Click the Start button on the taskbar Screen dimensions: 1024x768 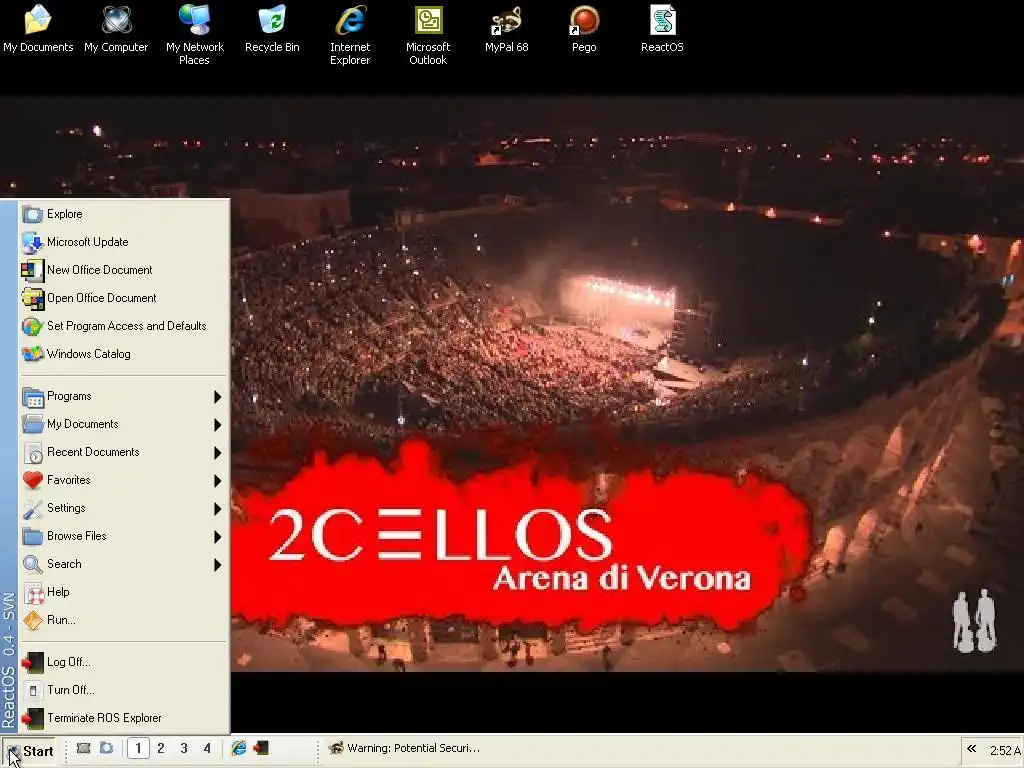pyautogui.click(x=30, y=751)
